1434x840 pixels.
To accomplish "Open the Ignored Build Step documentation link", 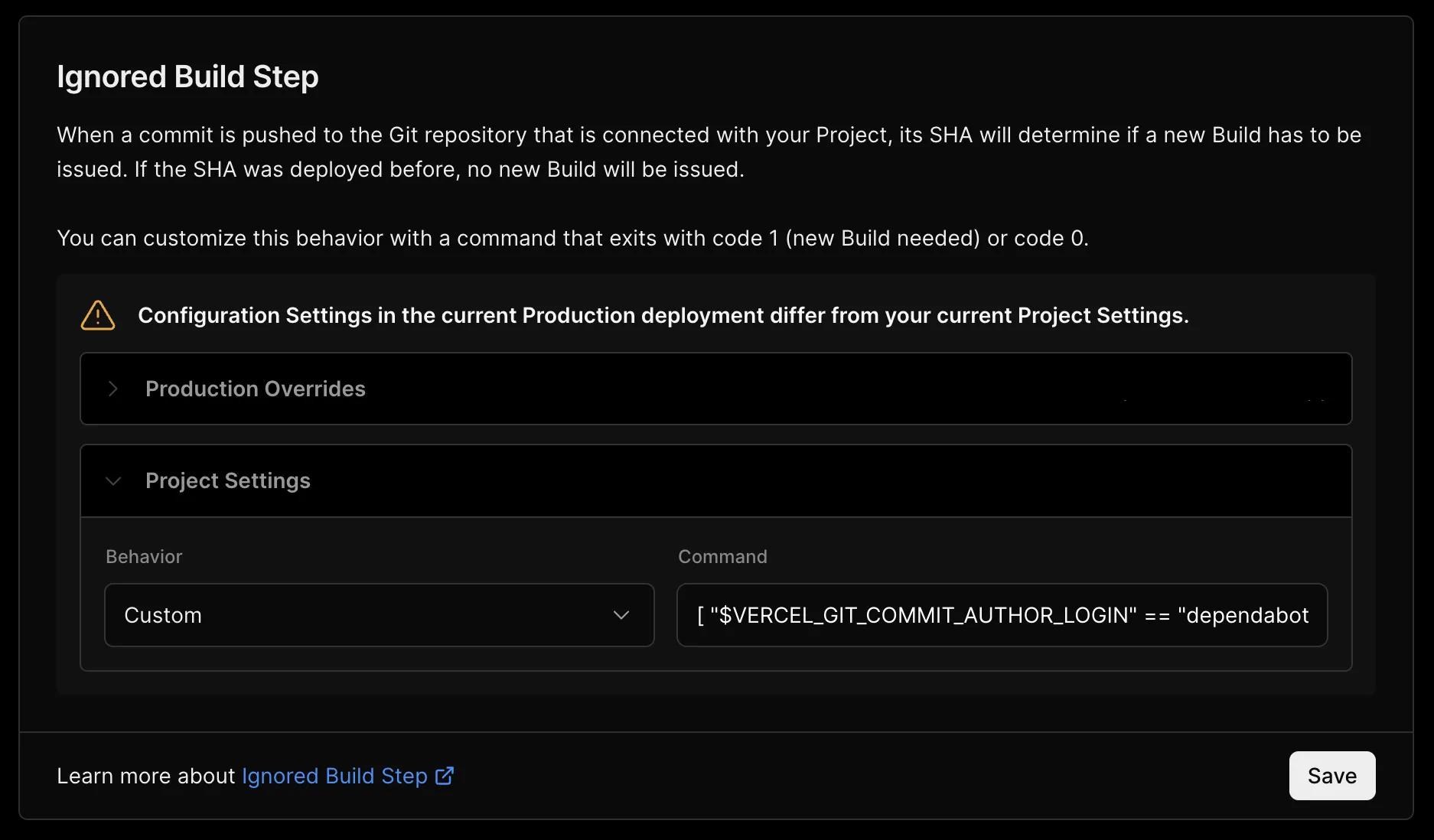I will point(334,776).
